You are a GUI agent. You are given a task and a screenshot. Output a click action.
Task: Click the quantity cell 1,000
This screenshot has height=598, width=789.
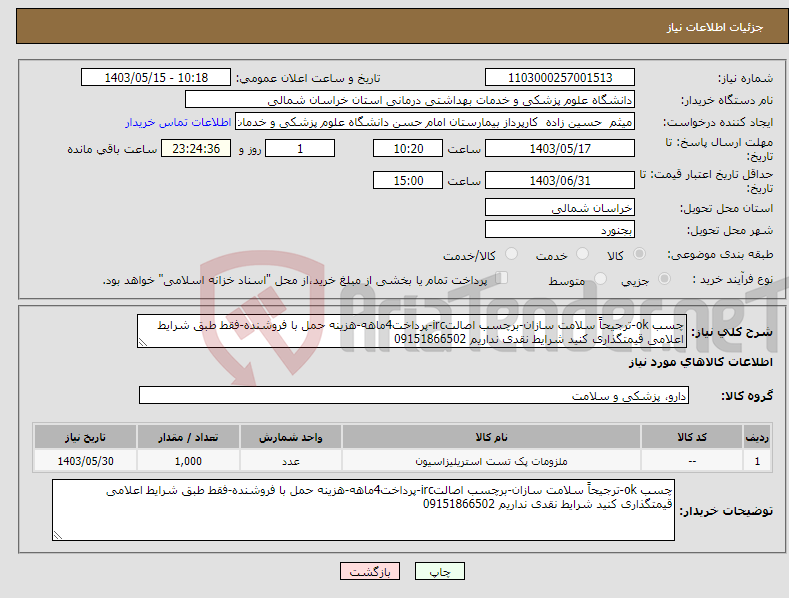pyautogui.click(x=188, y=461)
